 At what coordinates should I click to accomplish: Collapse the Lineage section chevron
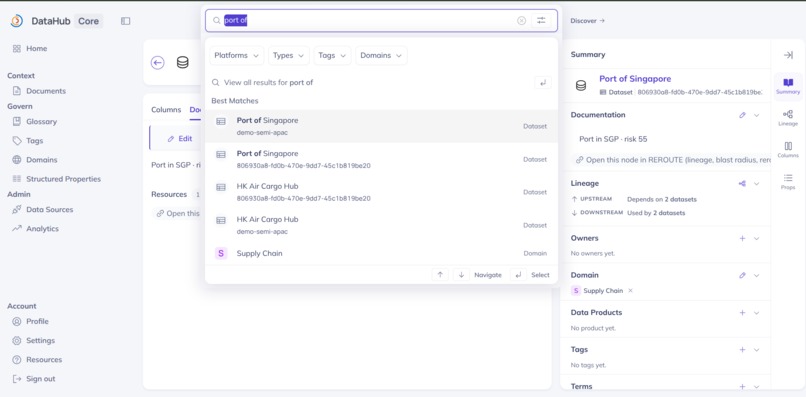pyautogui.click(x=757, y=183)
